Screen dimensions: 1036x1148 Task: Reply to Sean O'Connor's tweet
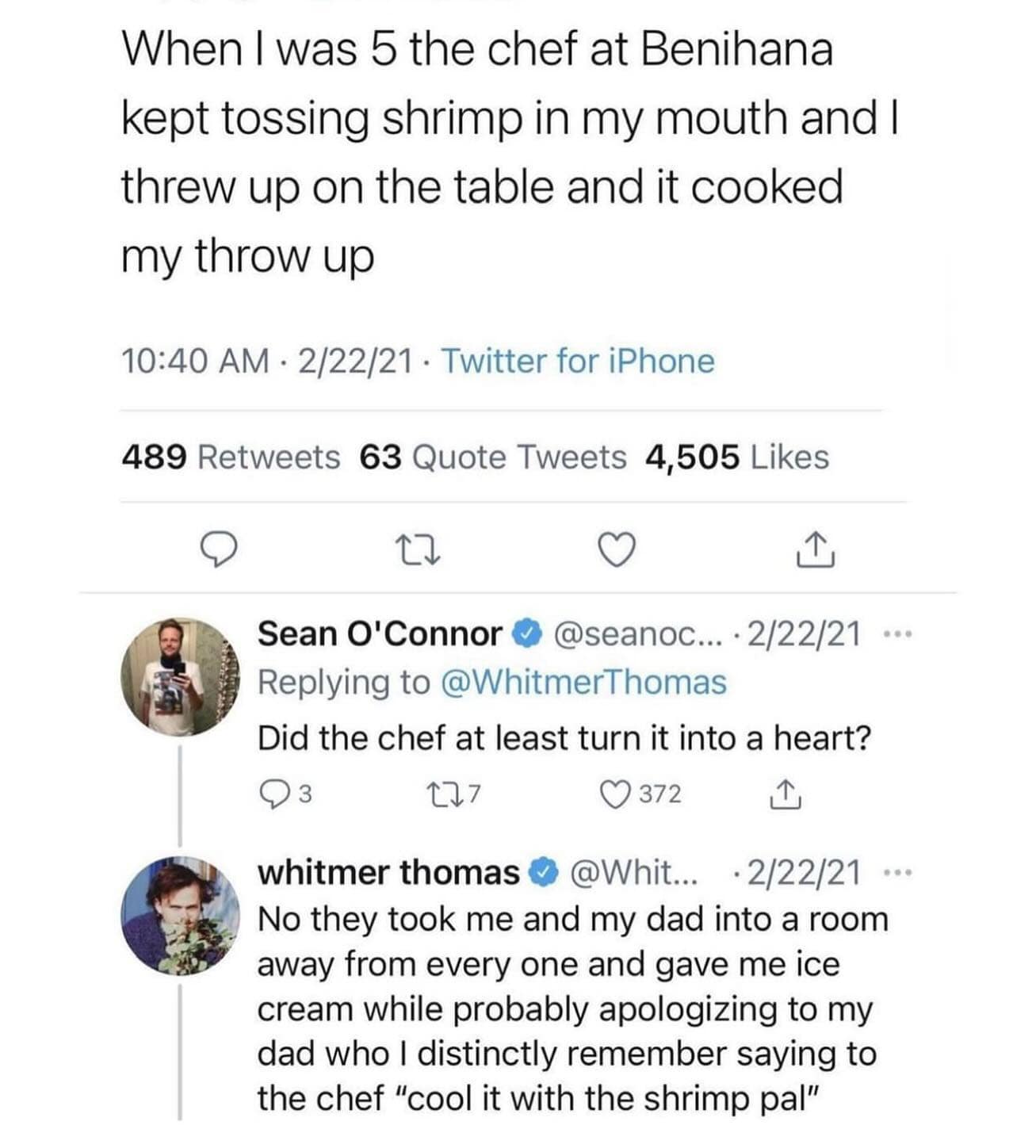tap(273, 794)
